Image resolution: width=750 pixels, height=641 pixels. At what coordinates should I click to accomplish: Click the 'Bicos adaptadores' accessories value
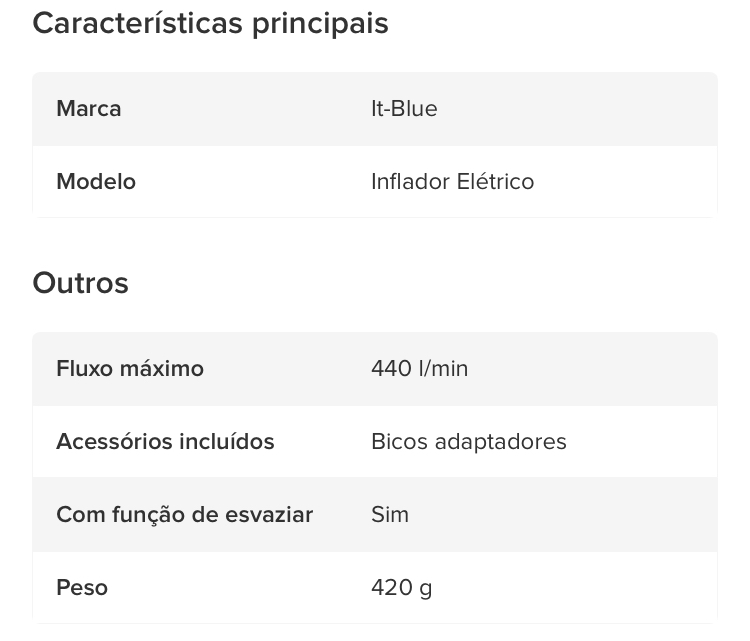click(469, 442)
